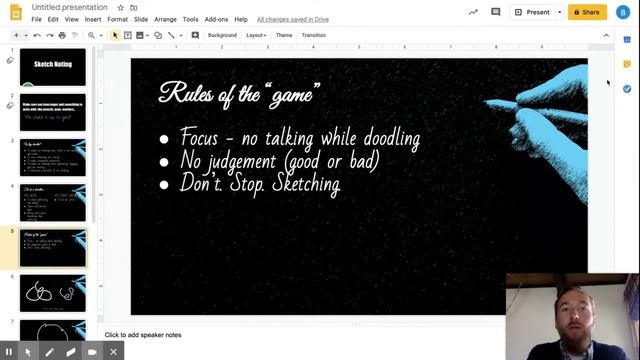640x360 pixels.
Task: Open the Tools menu
Action: tap(190, 20)
